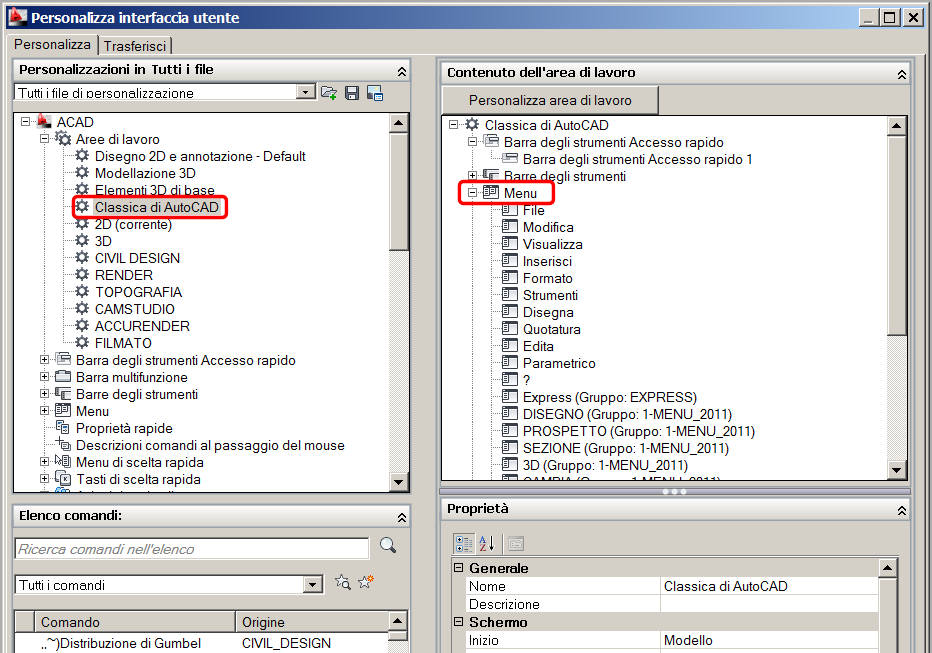Open the Tutti i comandi filter dropdown
The height and width of the screenshot is (653, 932).
[x=313, y=585]
